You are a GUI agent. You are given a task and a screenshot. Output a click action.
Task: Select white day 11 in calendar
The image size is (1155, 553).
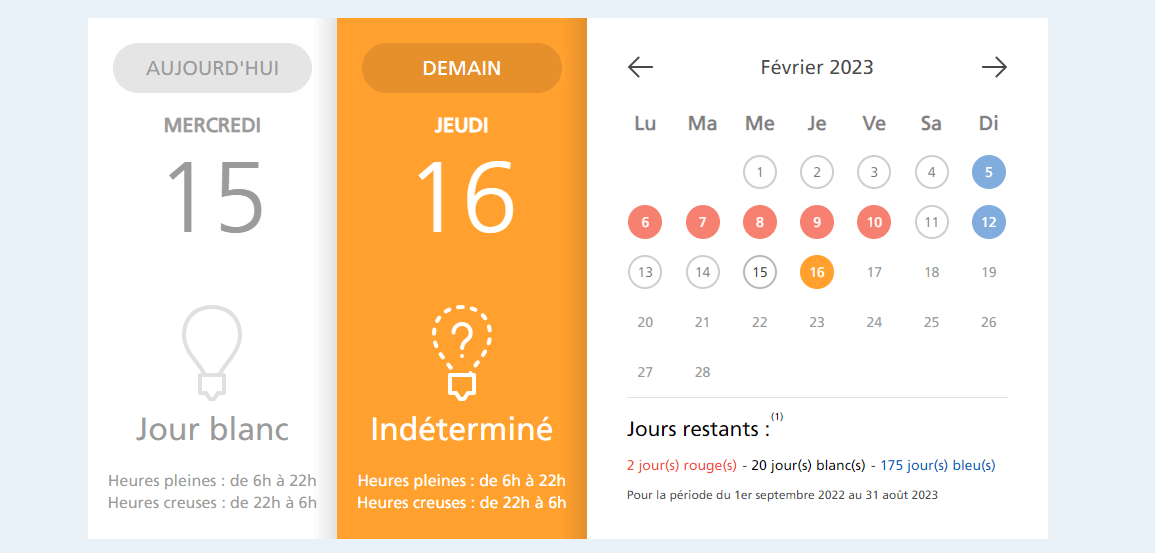coord(932,222)
